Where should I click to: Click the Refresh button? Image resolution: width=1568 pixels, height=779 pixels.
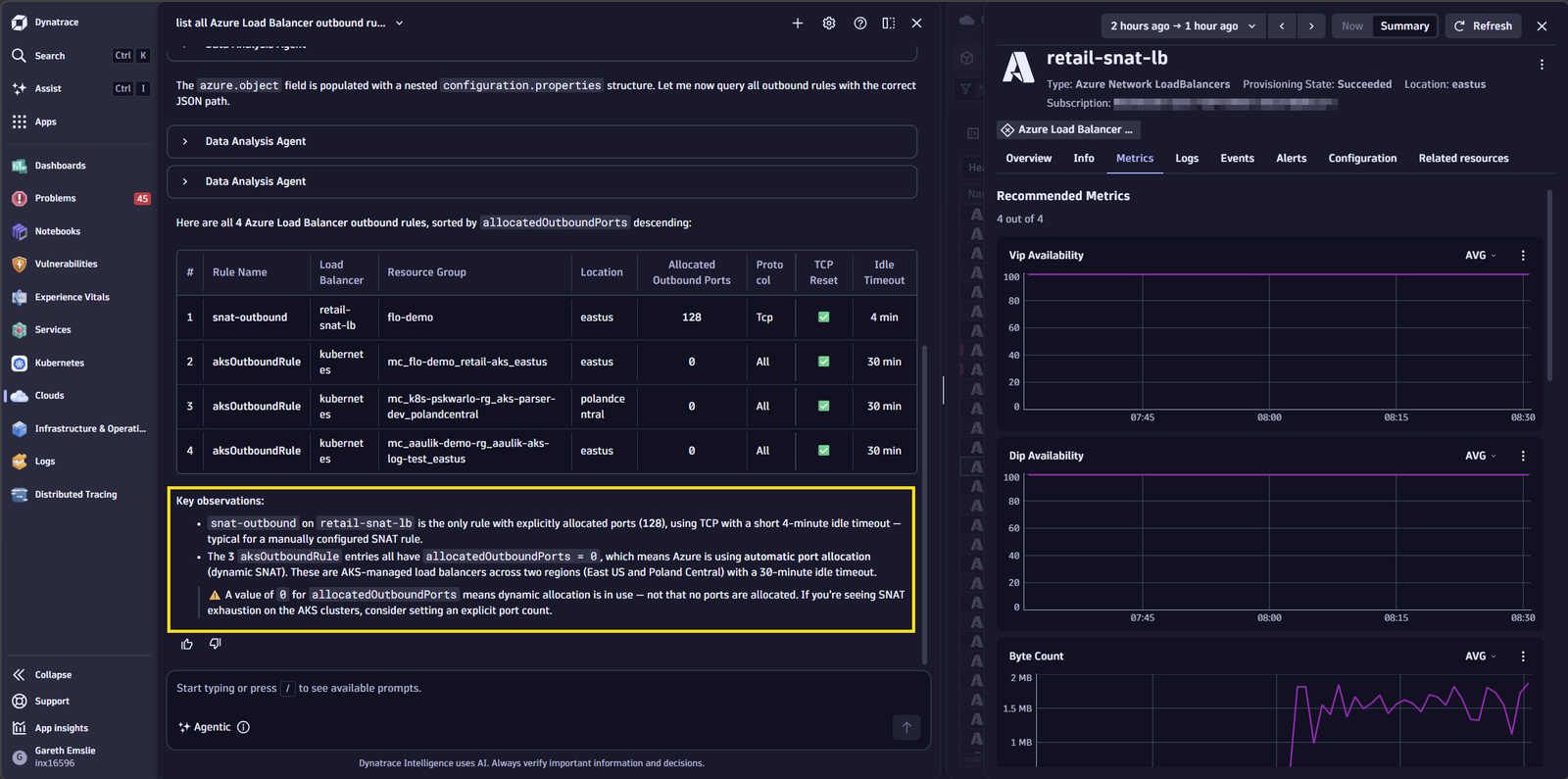(1483, 26)
